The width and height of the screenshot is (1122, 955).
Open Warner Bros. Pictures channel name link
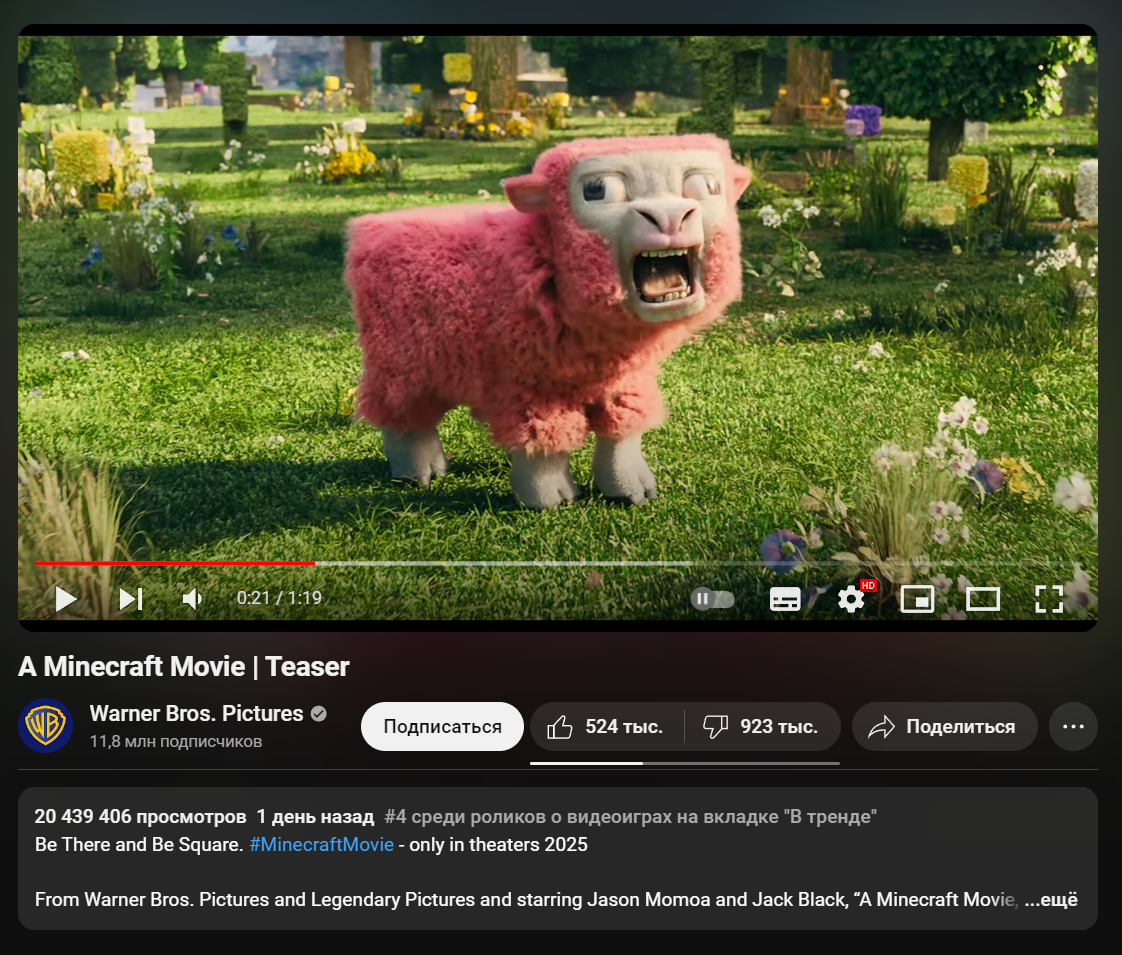196,713
